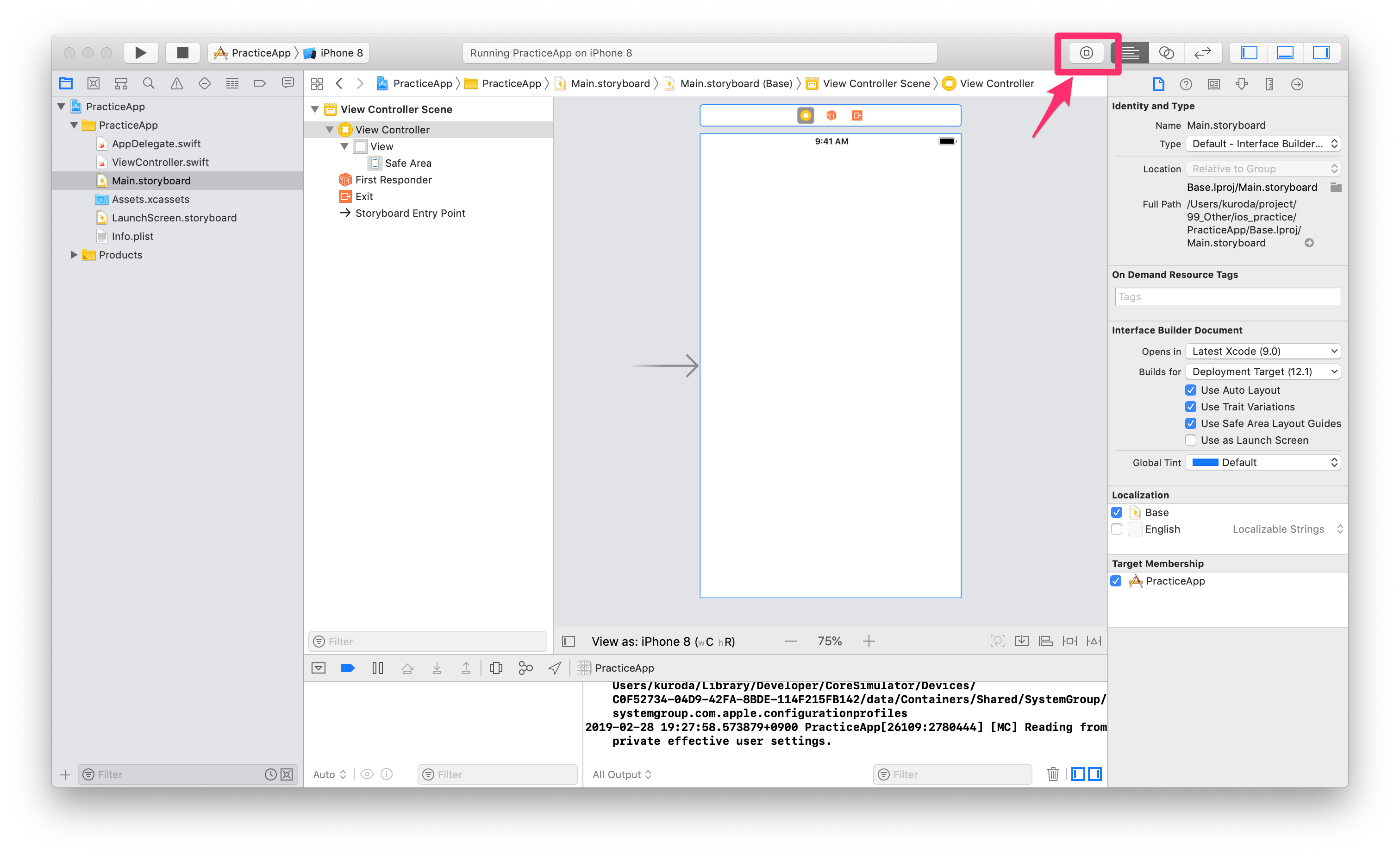Click View as: iPhone 8 button
Image resolution: width=1400 pixels, height=856 pixels.
pyautogui.click(x=662, y=642)
